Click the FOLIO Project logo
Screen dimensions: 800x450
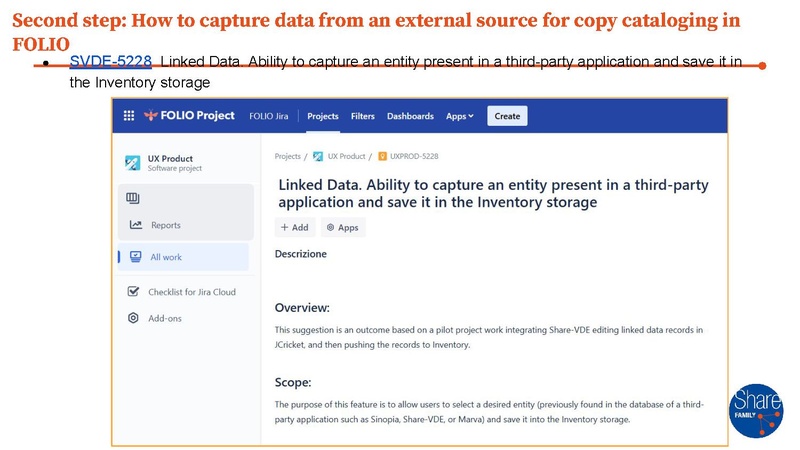[190, 116]
